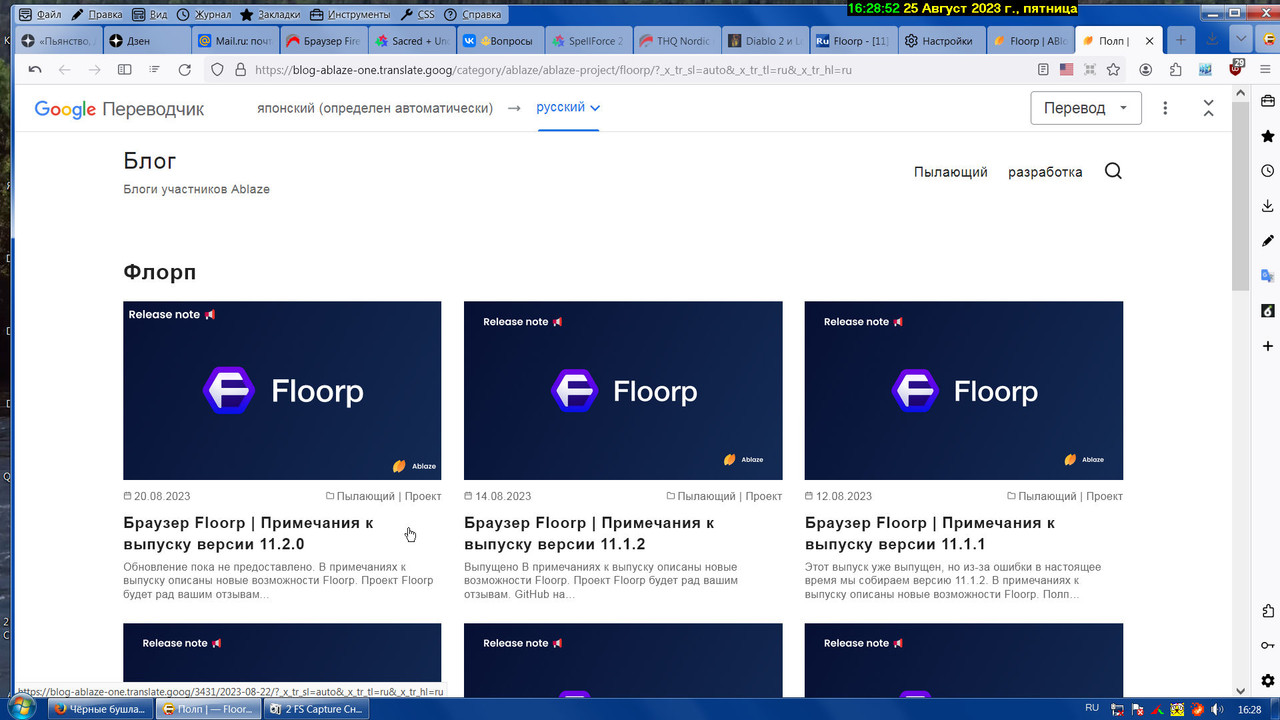Click the taskbar clock showing 16:28
Viewport: 1280px width, 720px height.
(x=1250, y=709)
